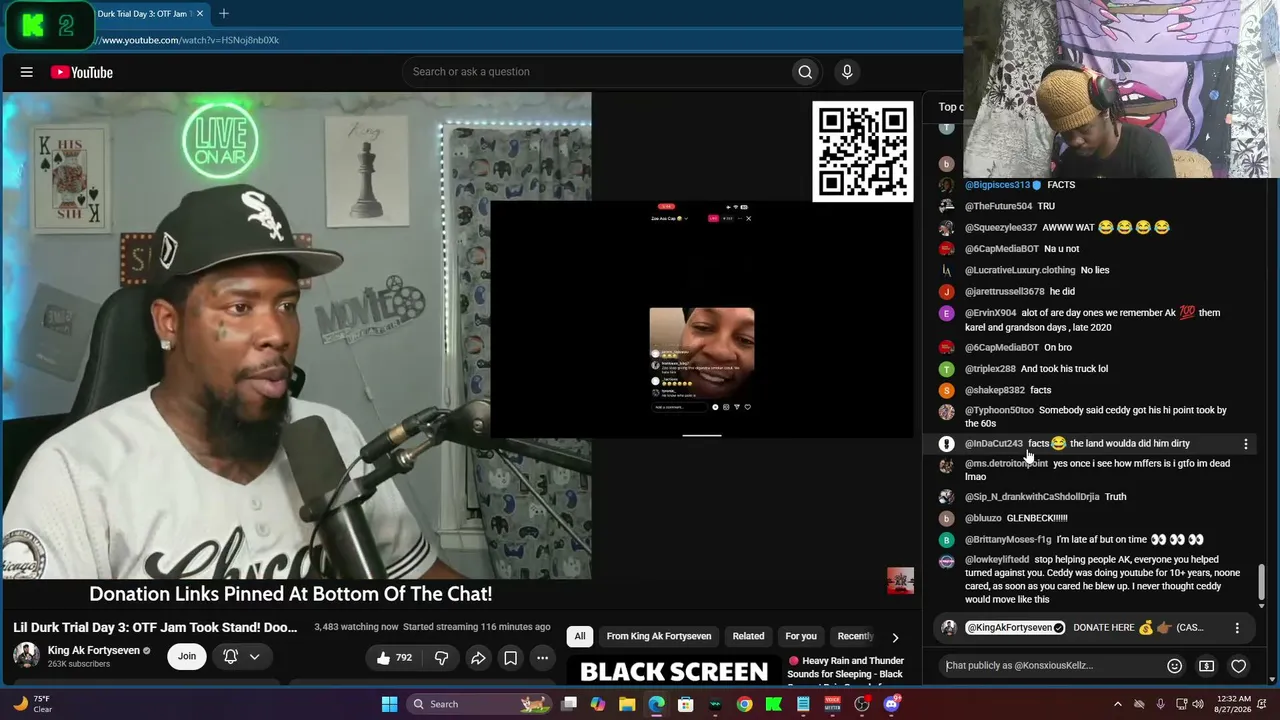Screen dimensions: 1280x720
Task: Click the stream title under the video
Action: pyautogui.click(x=155, y=627)
